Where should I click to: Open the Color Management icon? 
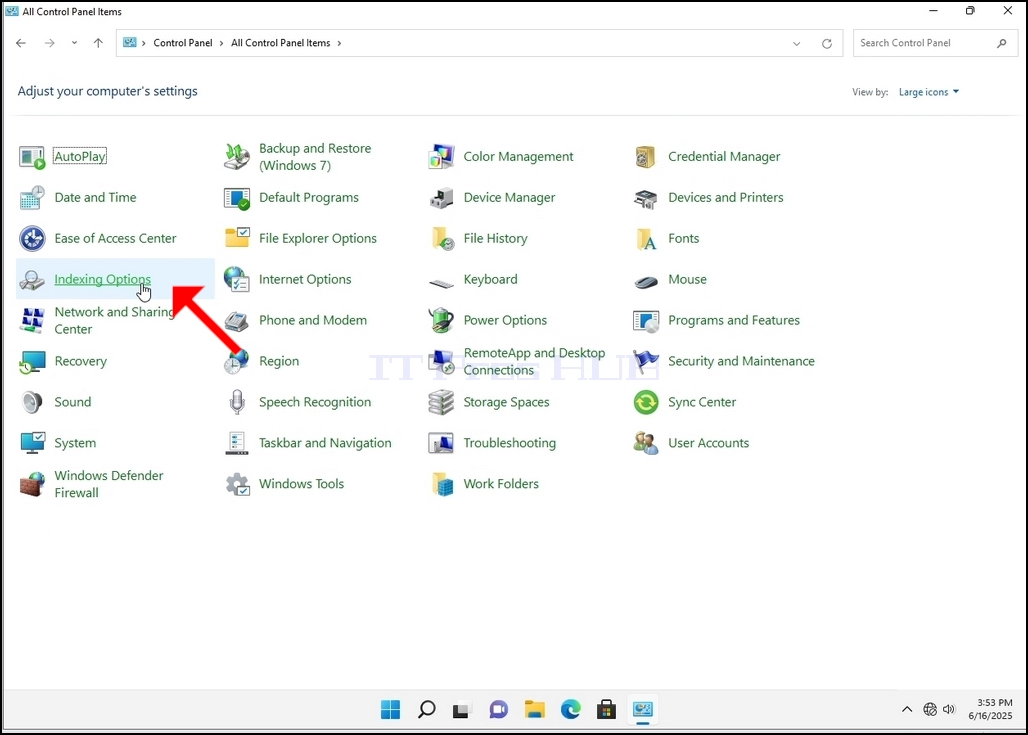441,157
